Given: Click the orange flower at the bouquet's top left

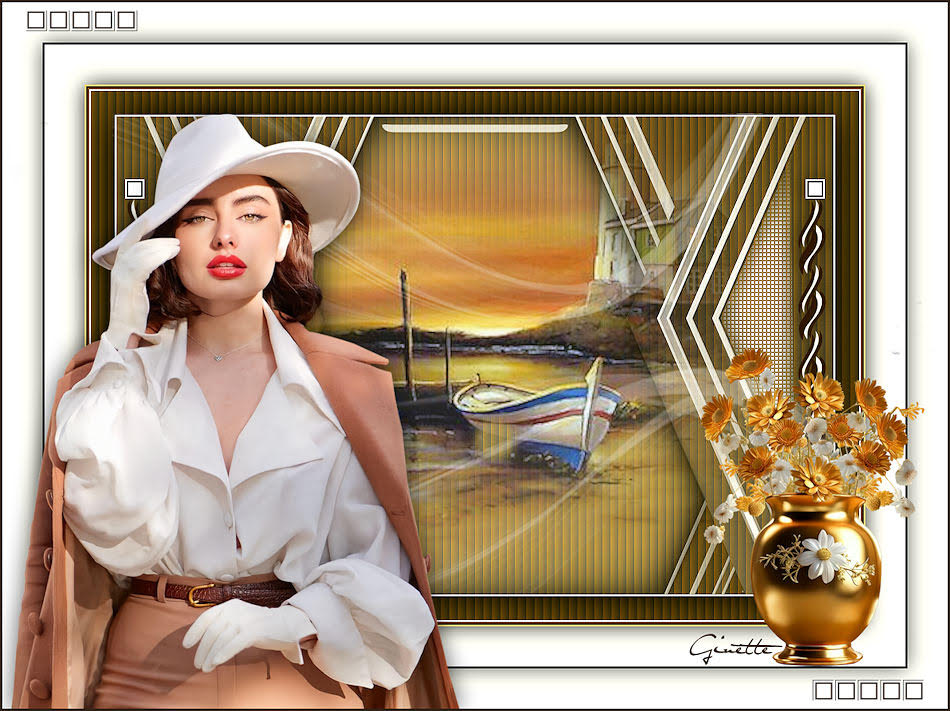Looking at the screenshot, I should click(x=748, y=364).
